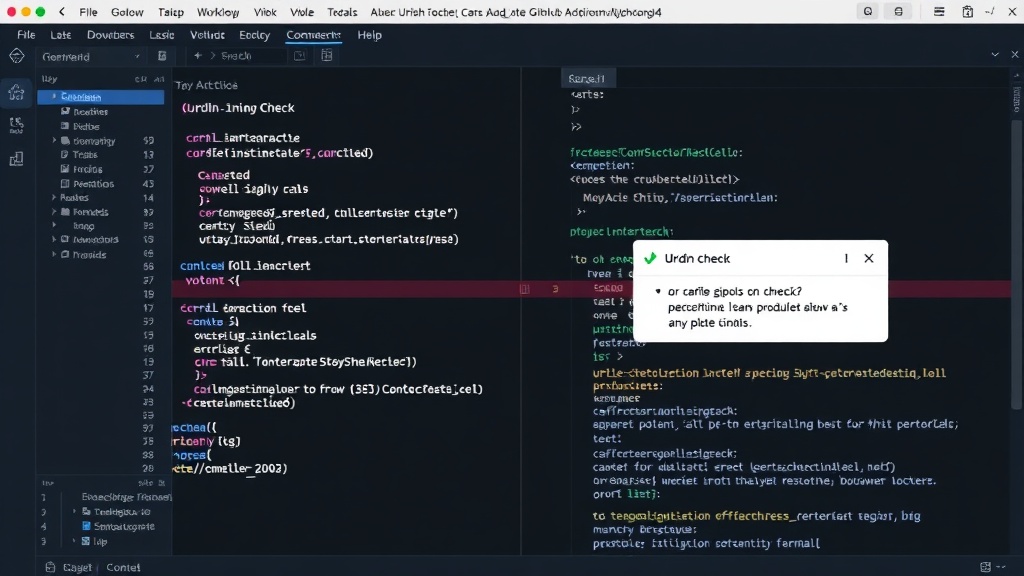Click Caget in the status bar
This screenshot has height=576, width=1024.
(77, 568)
